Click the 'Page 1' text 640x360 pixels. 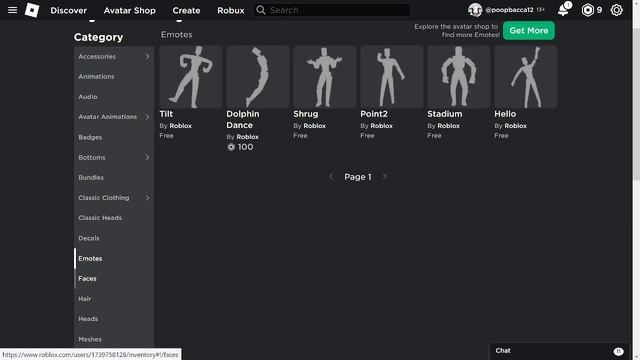358,177
